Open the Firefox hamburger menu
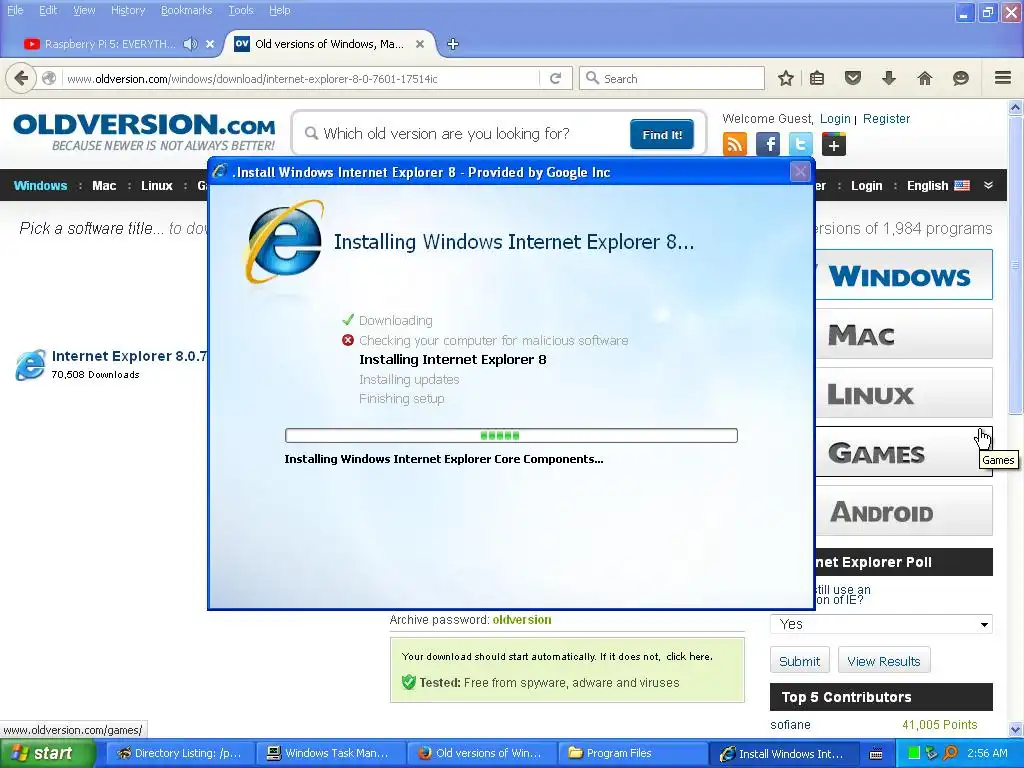Viewport: 1024px width, 768px height. click(x=1003, y=78)
